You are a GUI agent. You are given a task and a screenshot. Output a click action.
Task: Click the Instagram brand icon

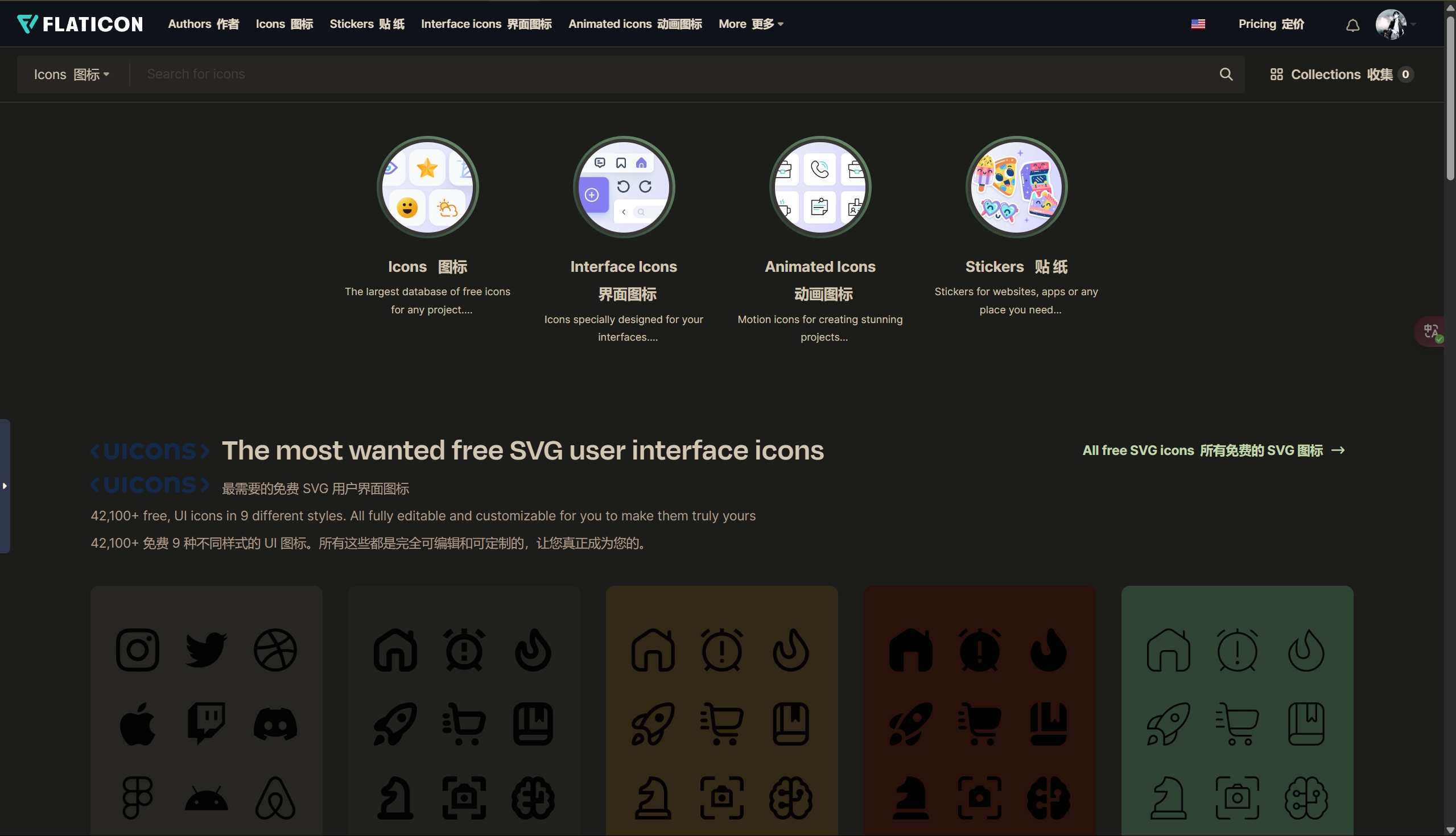(x=137, y=650)
